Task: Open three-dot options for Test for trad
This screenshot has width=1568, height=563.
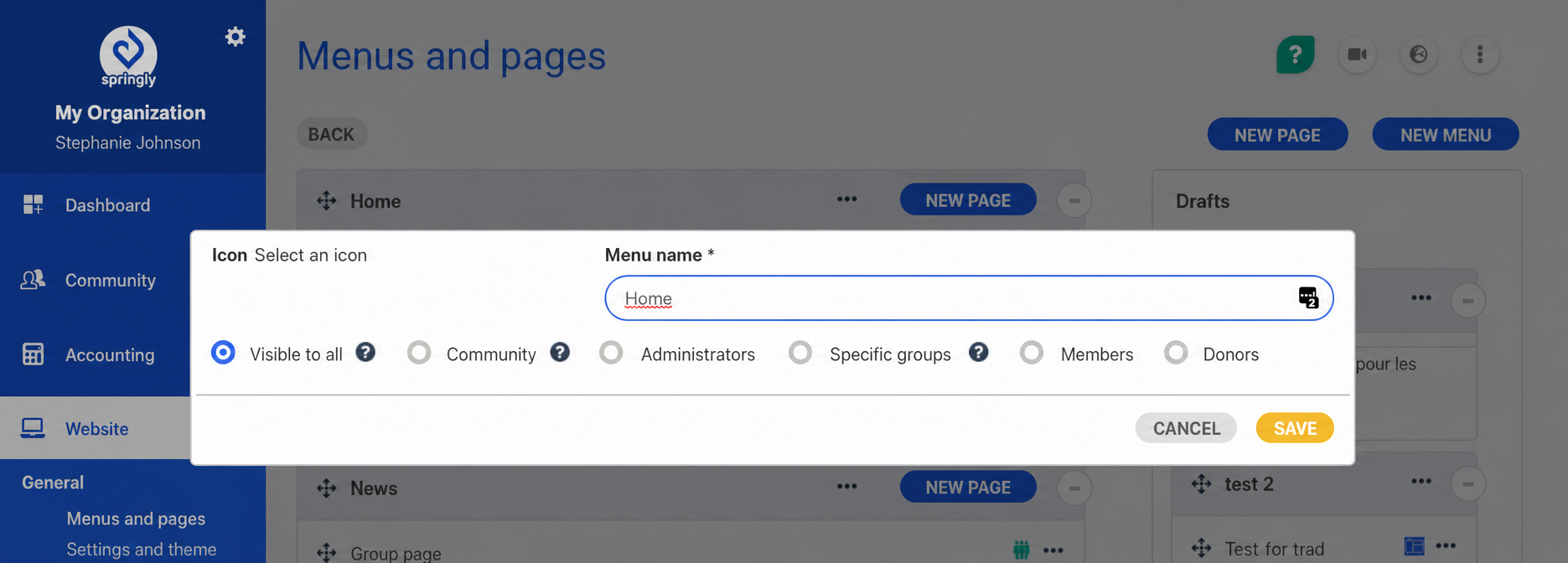Action: [1446, 545]
